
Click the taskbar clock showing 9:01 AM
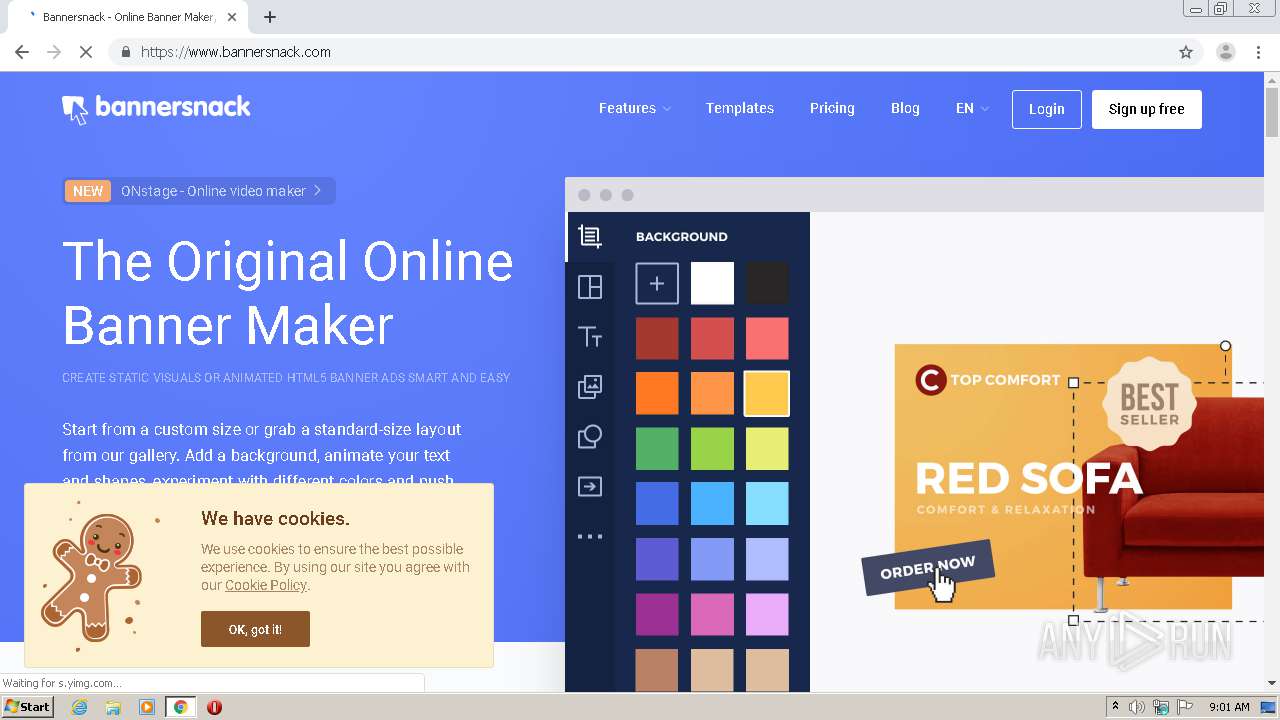(1229, 707)
